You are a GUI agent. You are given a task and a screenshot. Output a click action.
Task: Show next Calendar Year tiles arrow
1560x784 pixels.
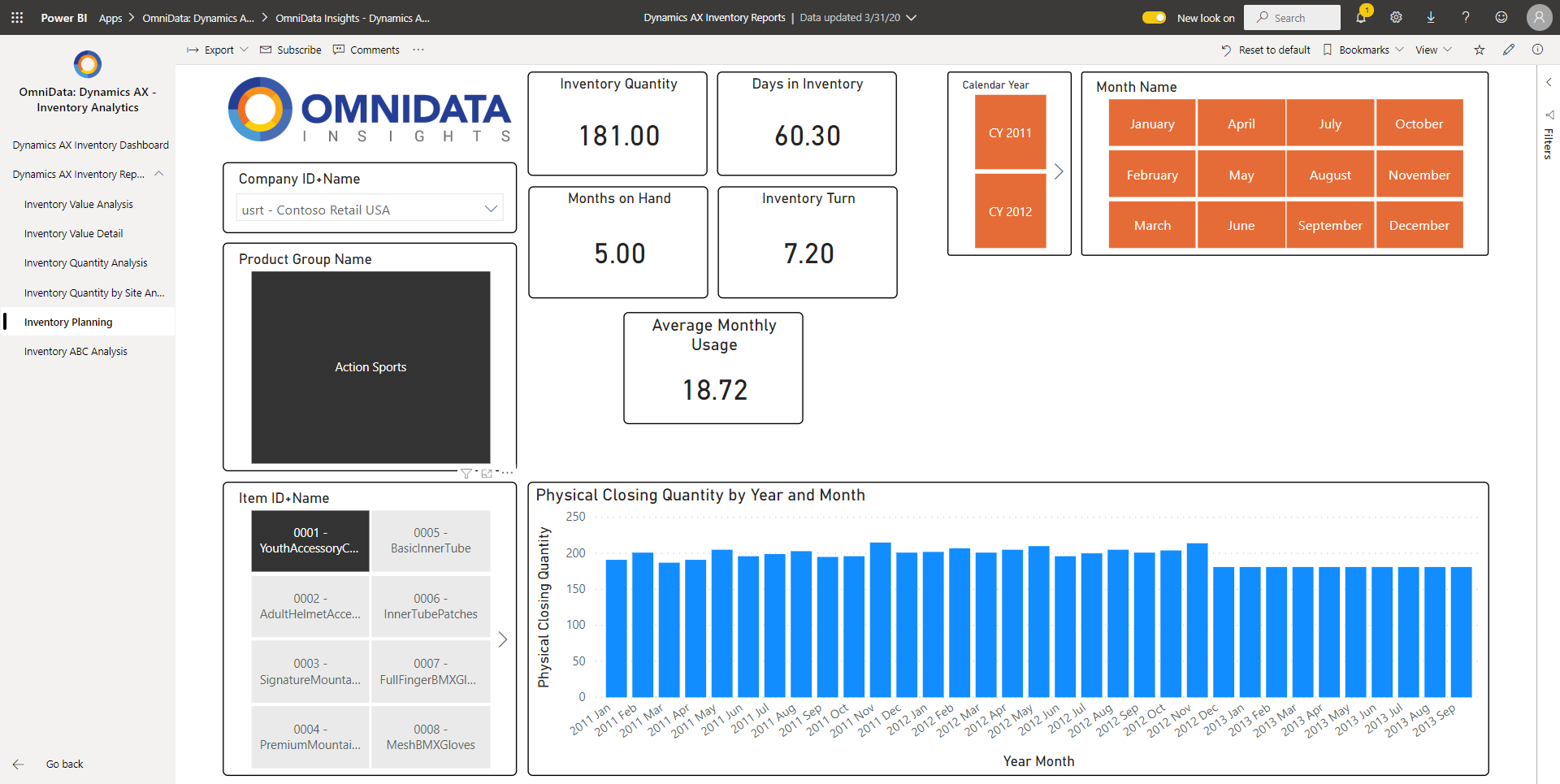1059,171
